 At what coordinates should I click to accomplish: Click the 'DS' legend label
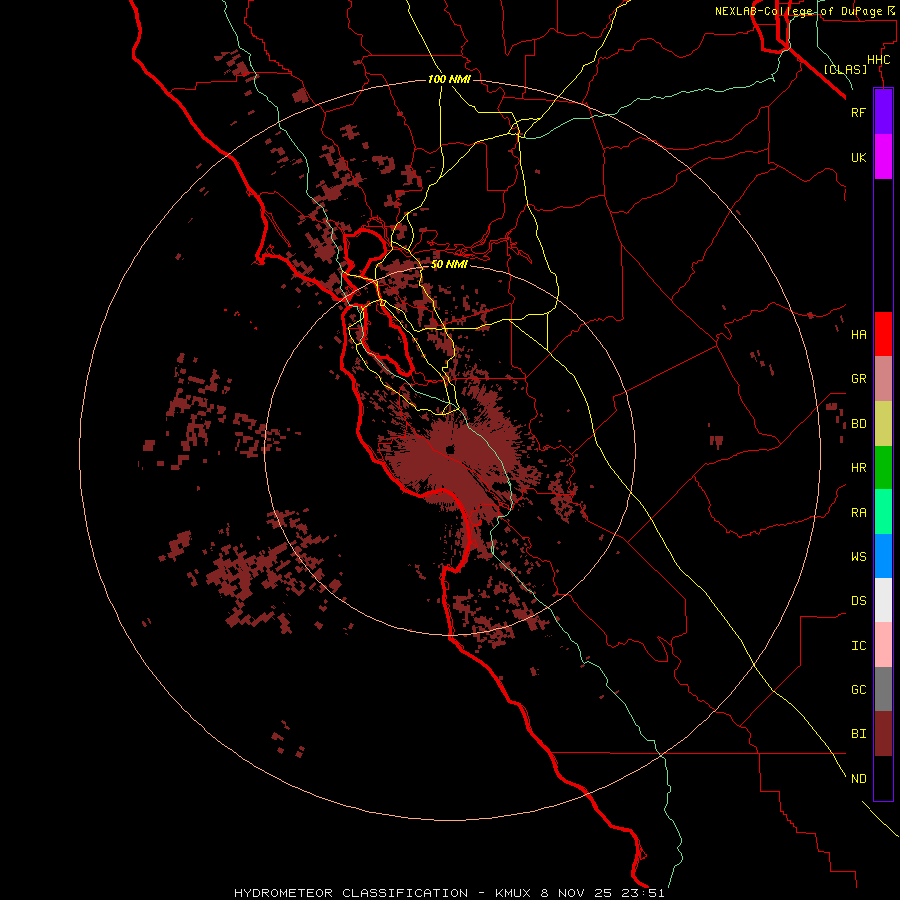click(858, 601)
